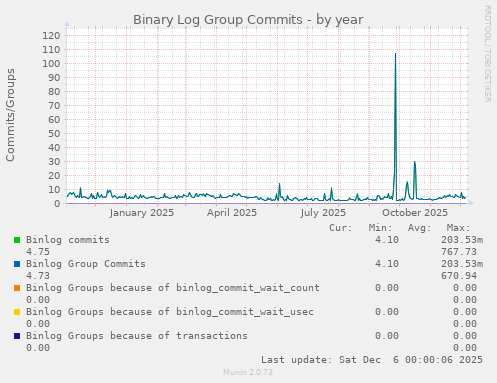Click the second-highest spike peak near 30
497x383 pixels.
pyautogui.click(x=415, y=162)
